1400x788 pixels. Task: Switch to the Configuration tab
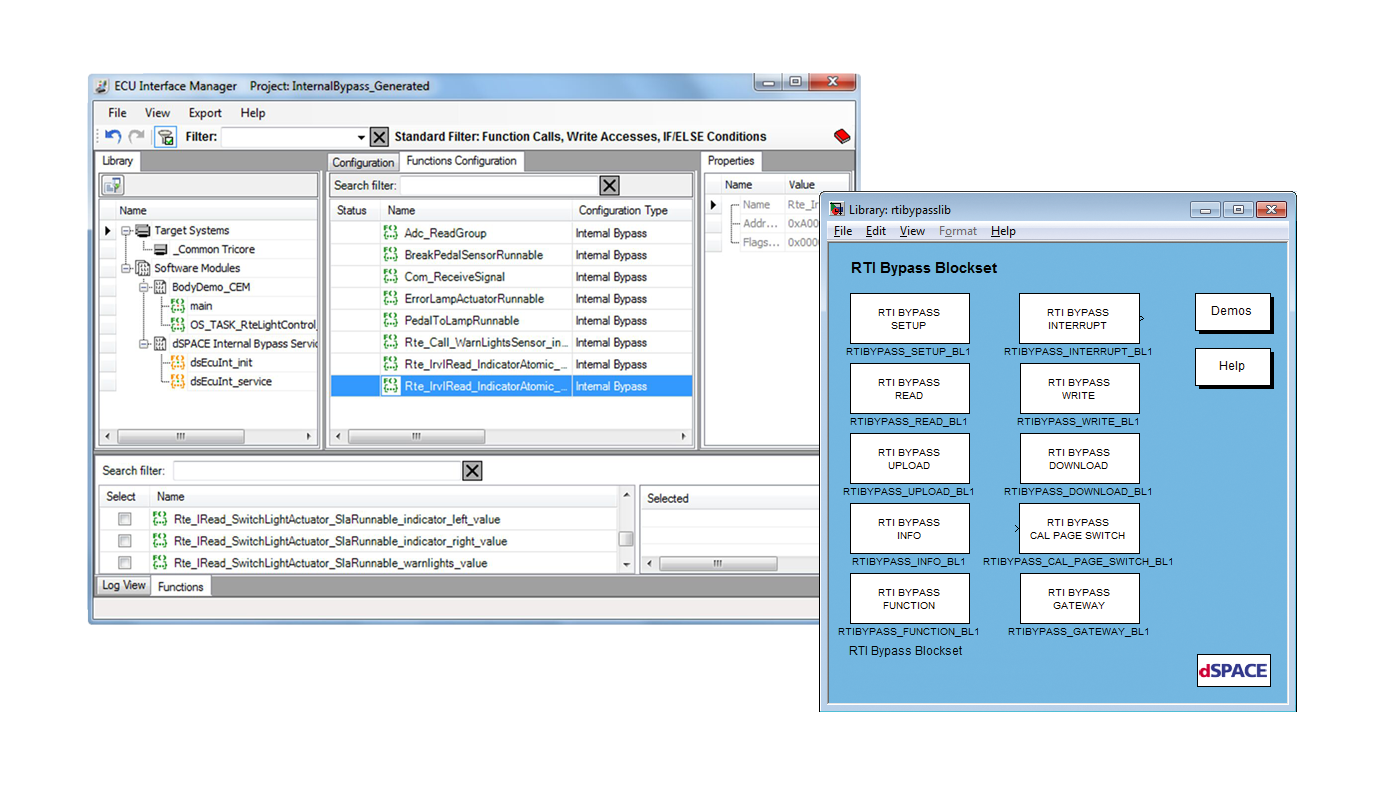pos(363,162)
